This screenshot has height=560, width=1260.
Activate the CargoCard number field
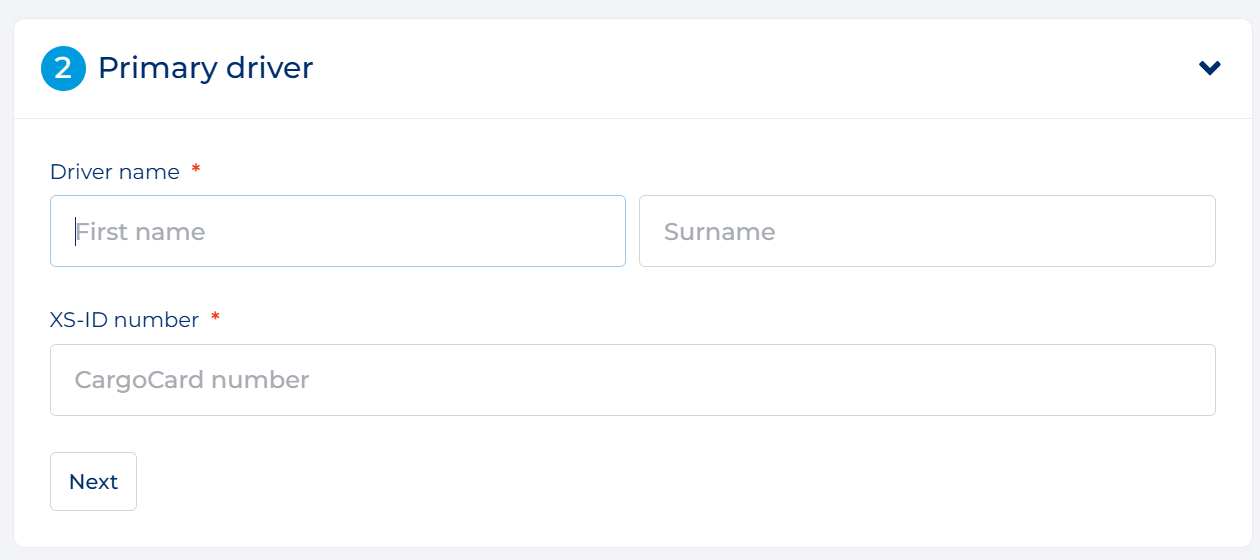point(633,380)
